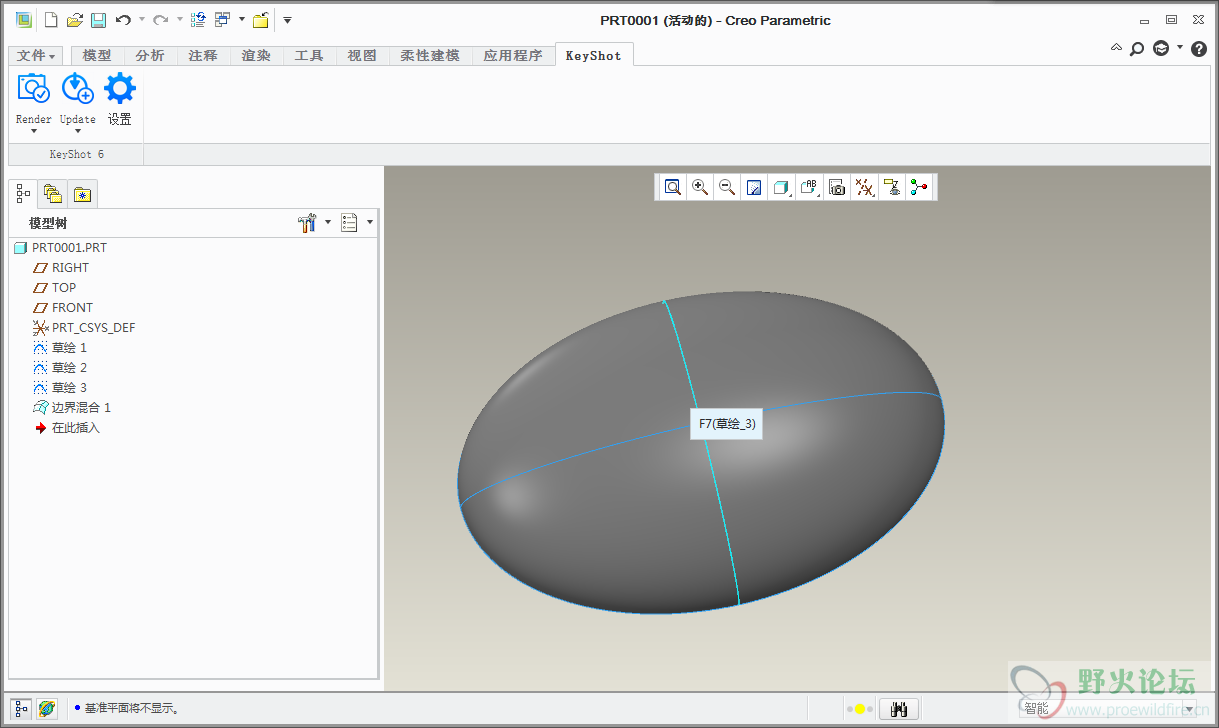Click the Windows switcher icon

pyautogui.click(x=223, y=20)
